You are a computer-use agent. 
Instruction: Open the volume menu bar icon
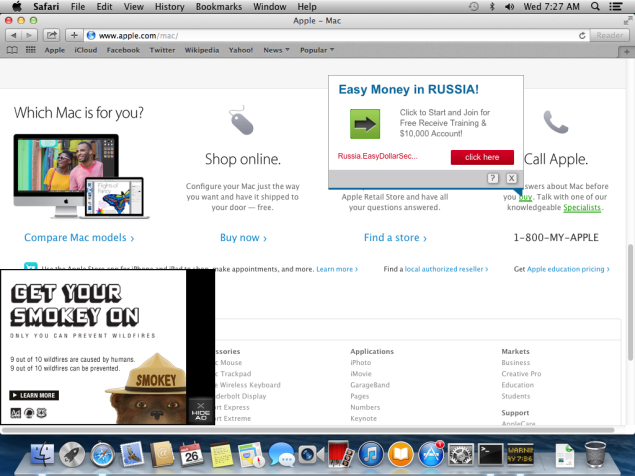click(509, 6)
